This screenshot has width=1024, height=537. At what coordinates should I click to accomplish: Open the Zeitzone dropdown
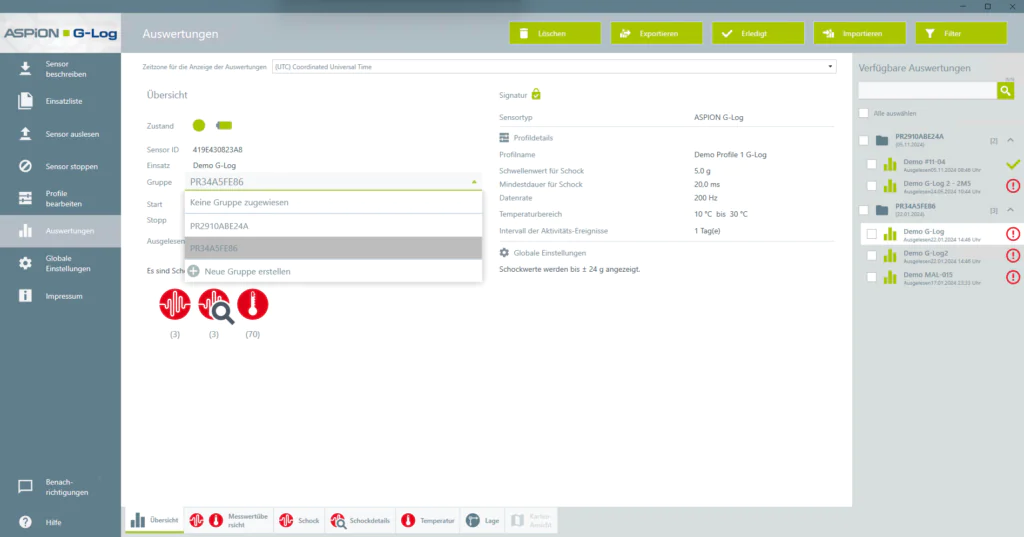click(x=554, y=67)
